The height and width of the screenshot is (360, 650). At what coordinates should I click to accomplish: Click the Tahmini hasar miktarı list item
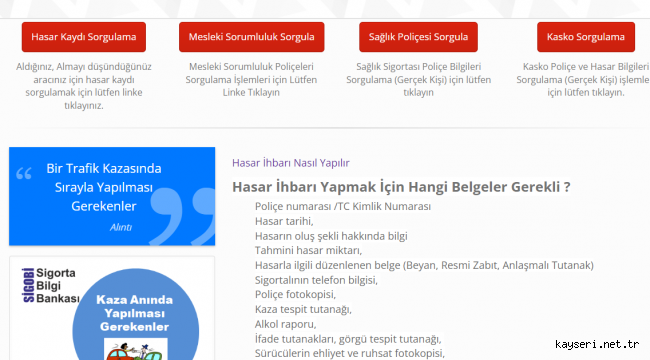pyautogui.click(x=308, y=251)
